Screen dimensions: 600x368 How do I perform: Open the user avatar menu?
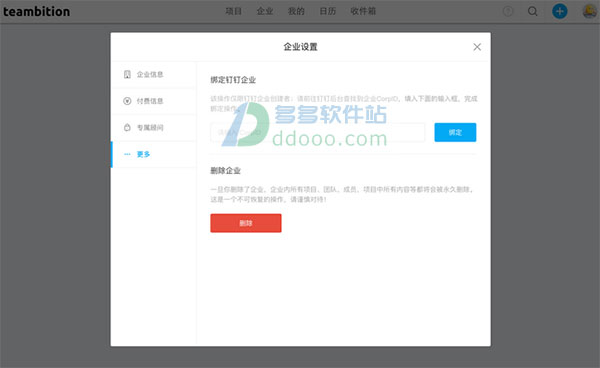[590, 11]
